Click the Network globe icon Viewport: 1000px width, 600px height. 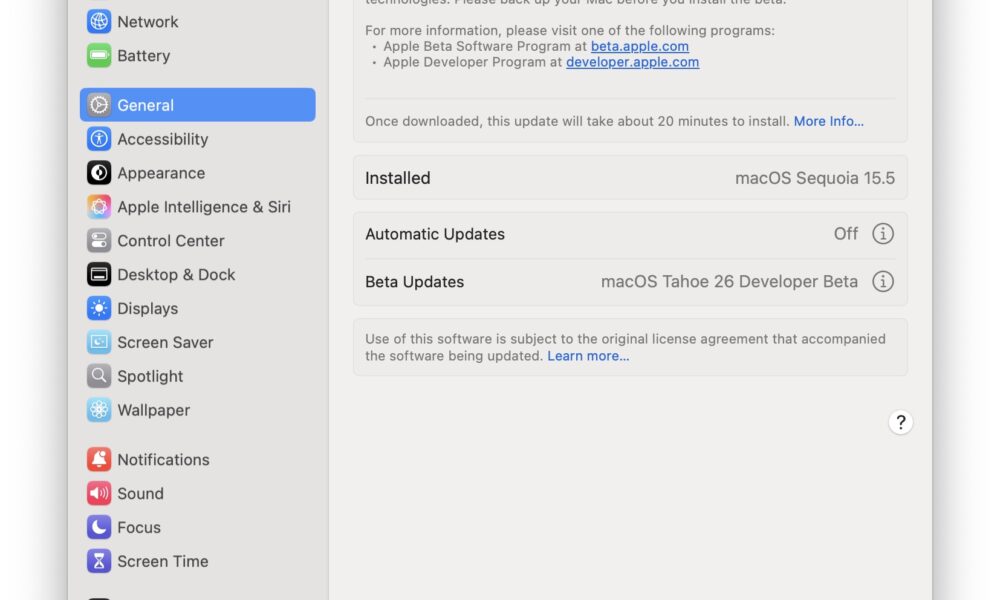tap(99, 22)
